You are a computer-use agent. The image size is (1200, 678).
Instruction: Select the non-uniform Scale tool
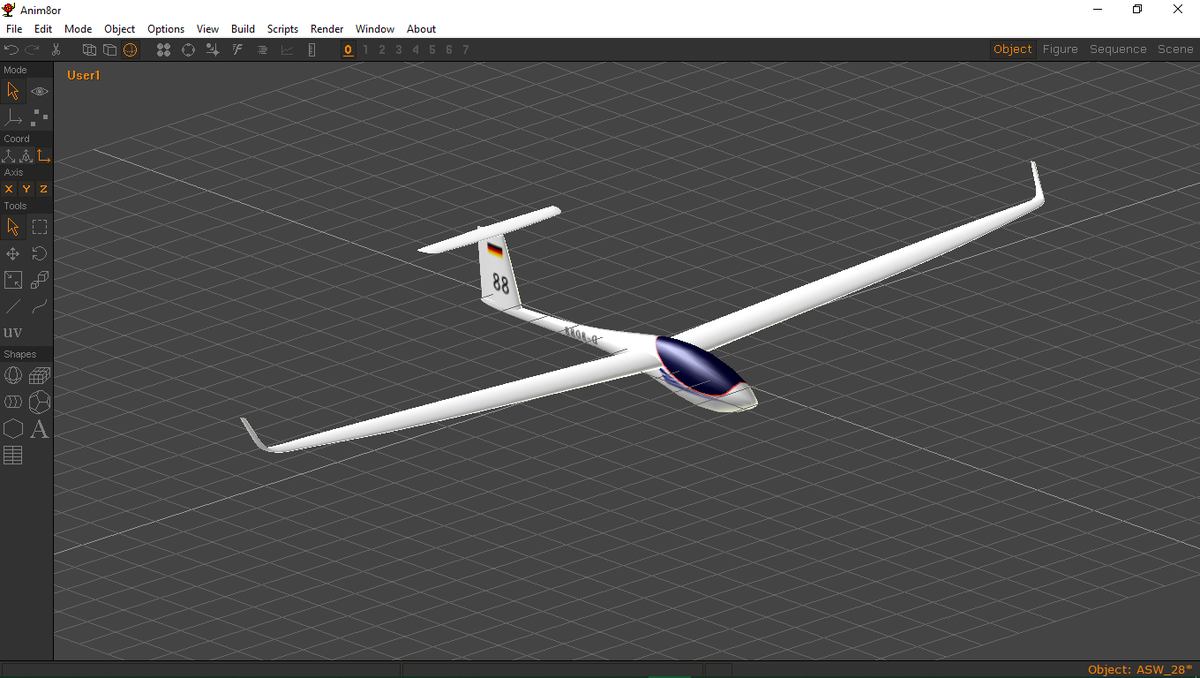13,280
